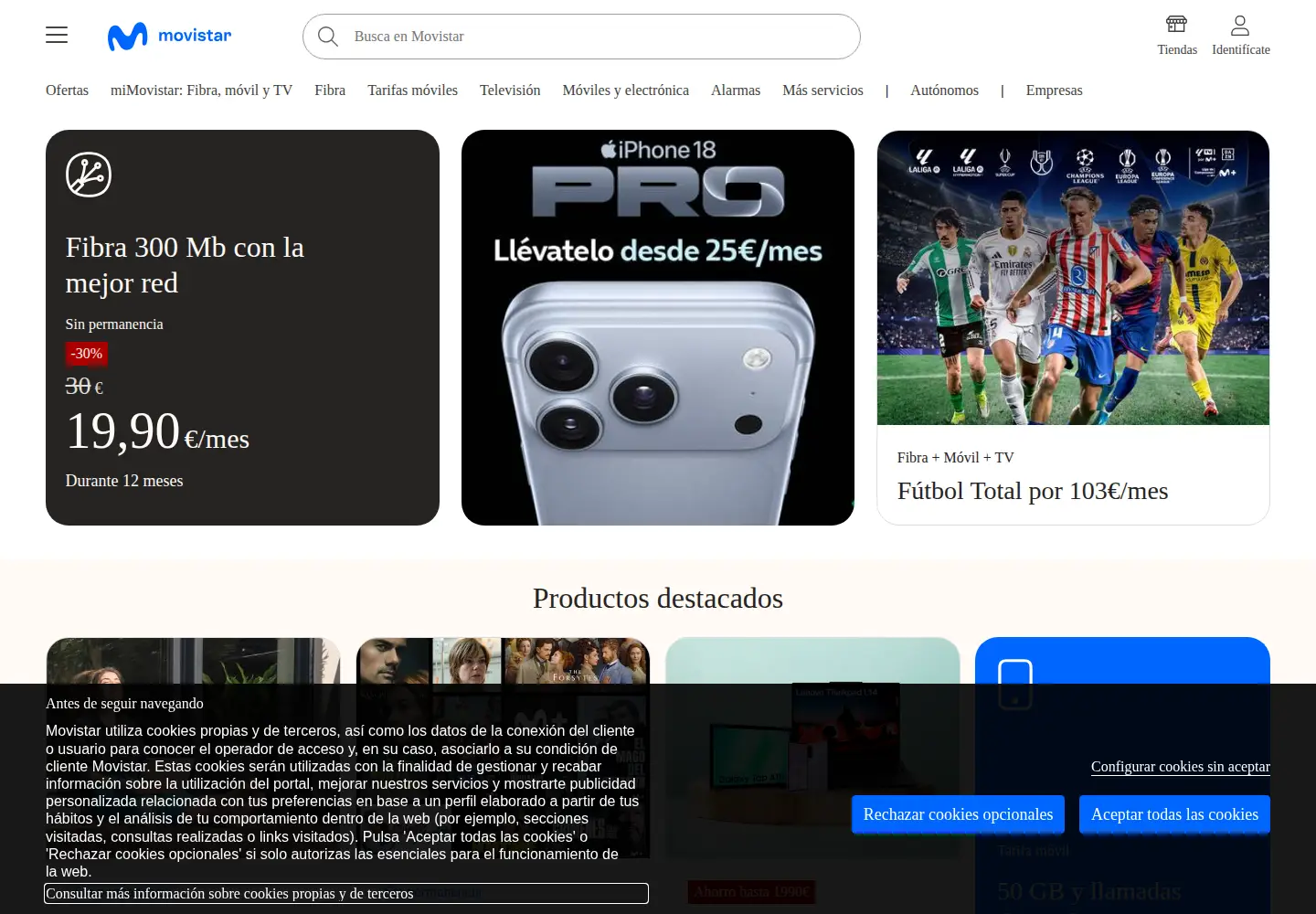The width and height of the screenshot is (1316, 914).
Task: Click Fútbol Total por 103€/mes title
Action: [x=1033, y=491]
